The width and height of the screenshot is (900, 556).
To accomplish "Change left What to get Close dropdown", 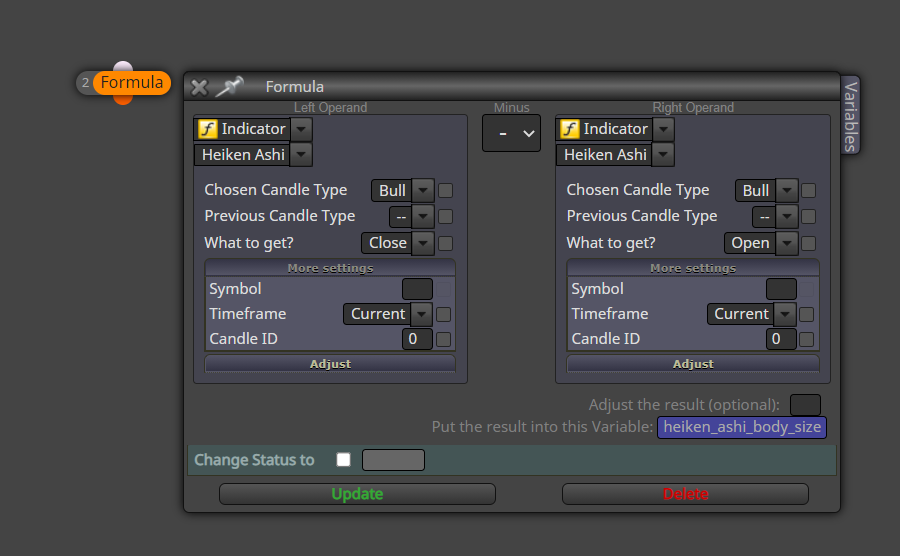I will pyautogui.click(x=423, y=243).
